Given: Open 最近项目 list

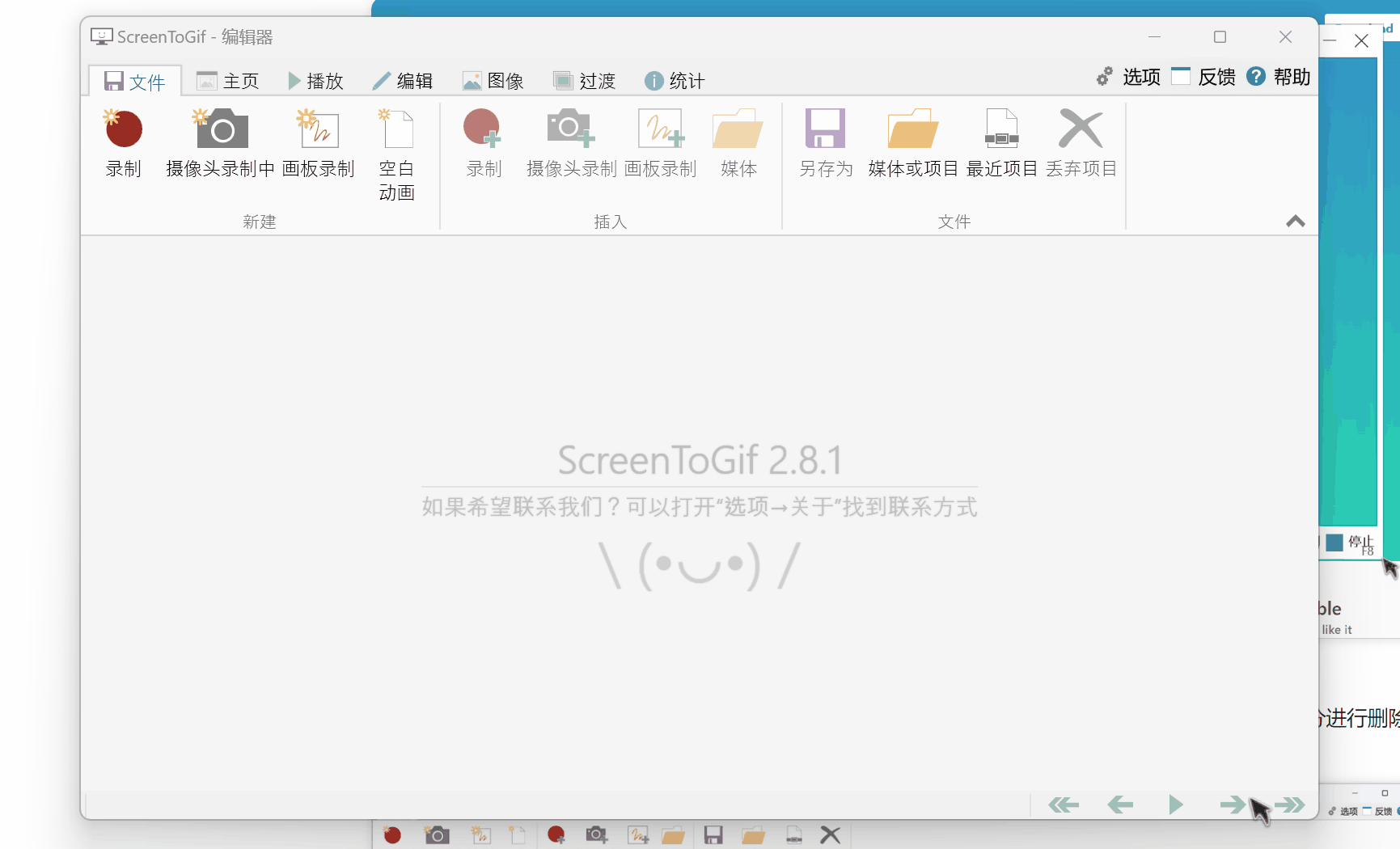Looking at the screenshot, I should pos(1002,143).
